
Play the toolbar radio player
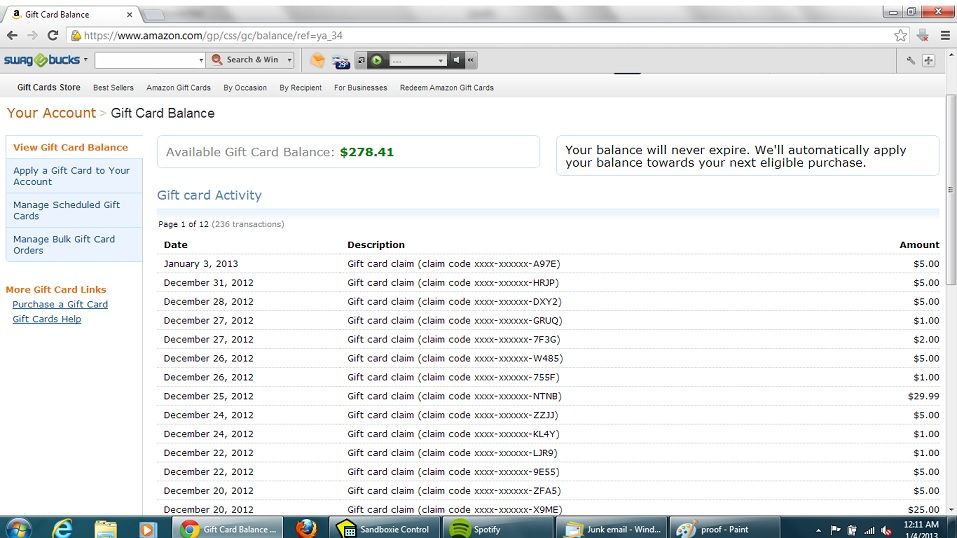[377, 60]
